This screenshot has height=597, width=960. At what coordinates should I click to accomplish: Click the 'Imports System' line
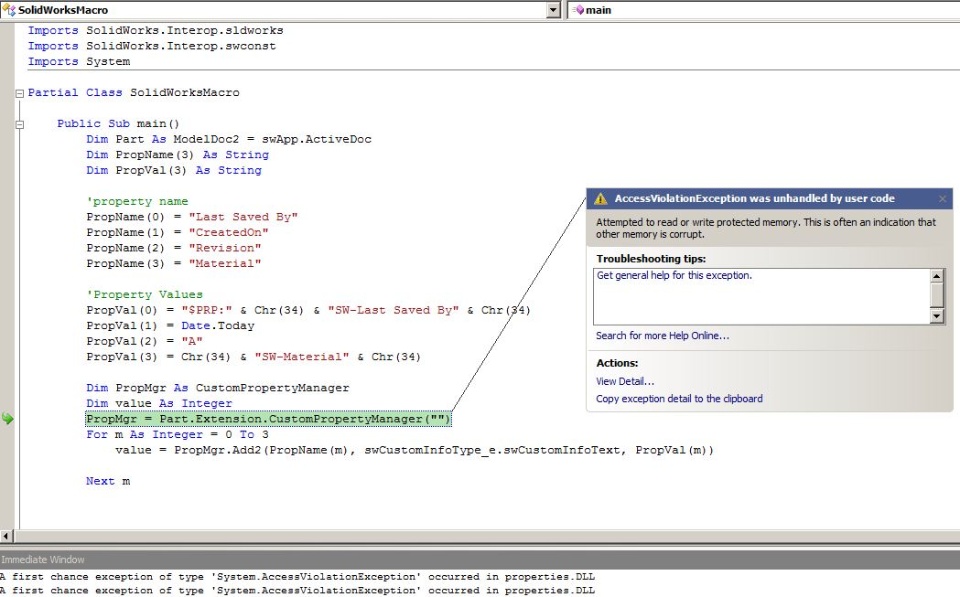(79, 61)
